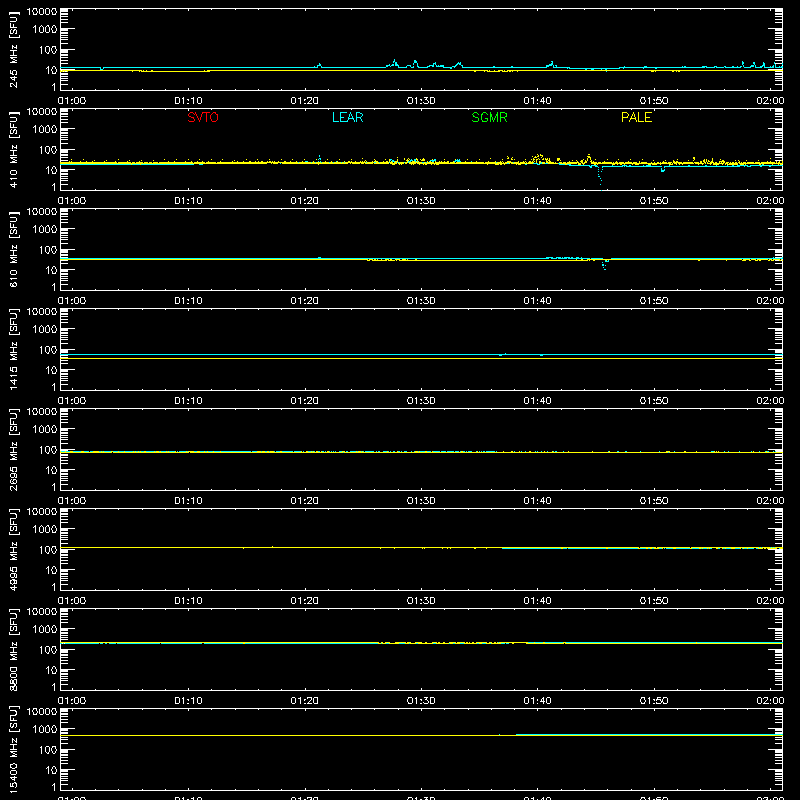Click the cyan dip near 01:45 in 410 MHz plot
Image resolution: width=800 pixels, height=800 pixels.
599,177
